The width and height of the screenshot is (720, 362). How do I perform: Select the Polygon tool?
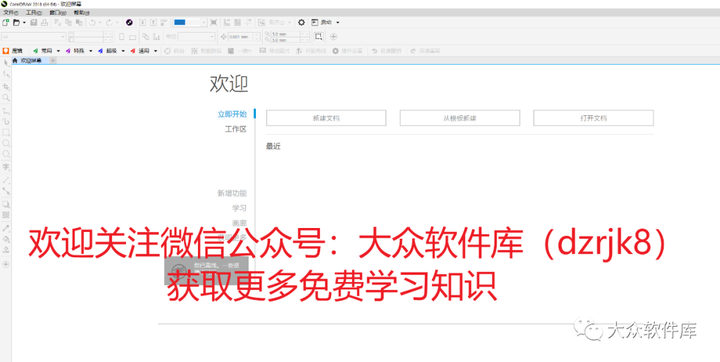(x=6, y=154)
